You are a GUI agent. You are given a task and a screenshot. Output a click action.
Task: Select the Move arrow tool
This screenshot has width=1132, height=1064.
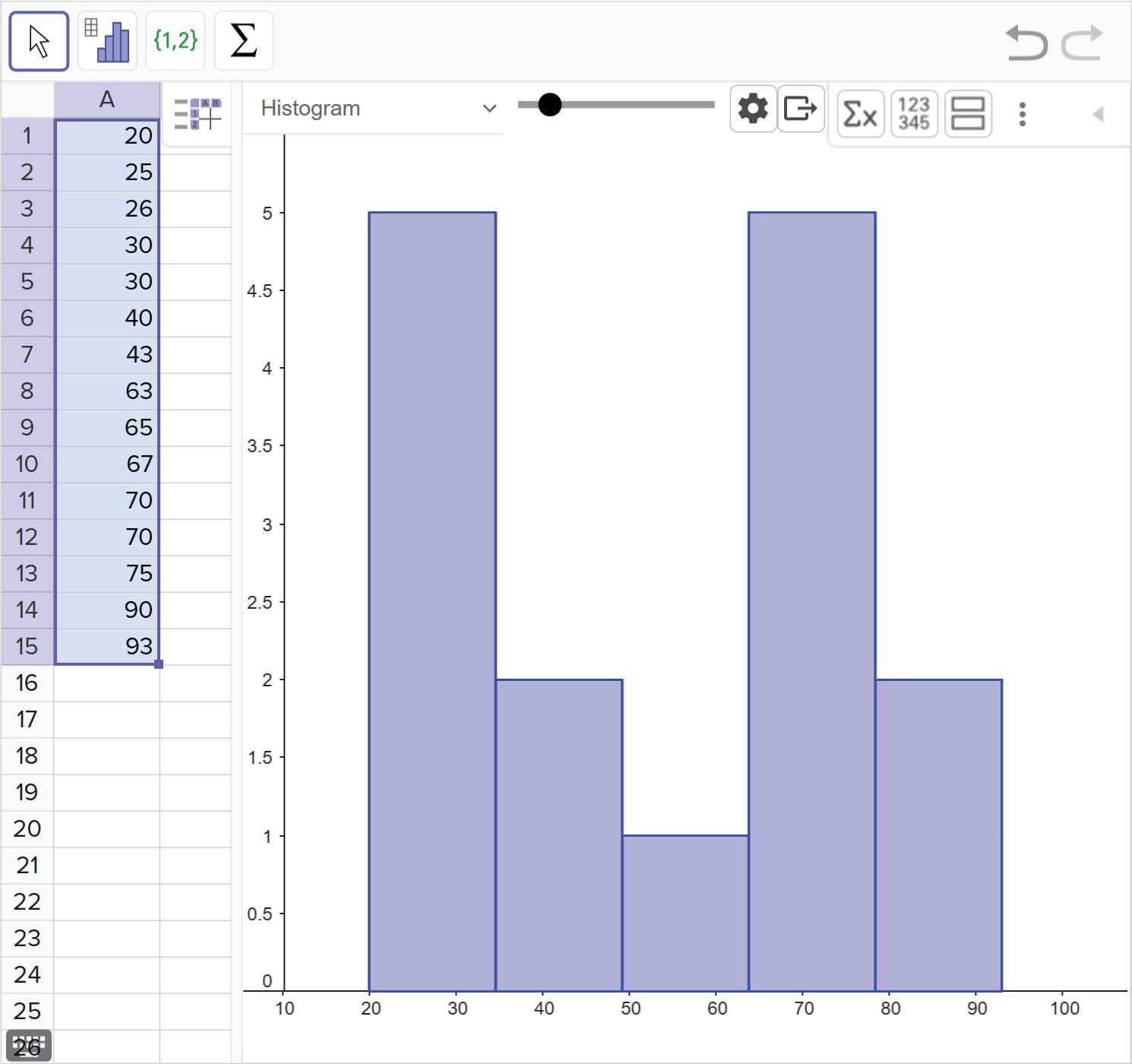[39, 41]
